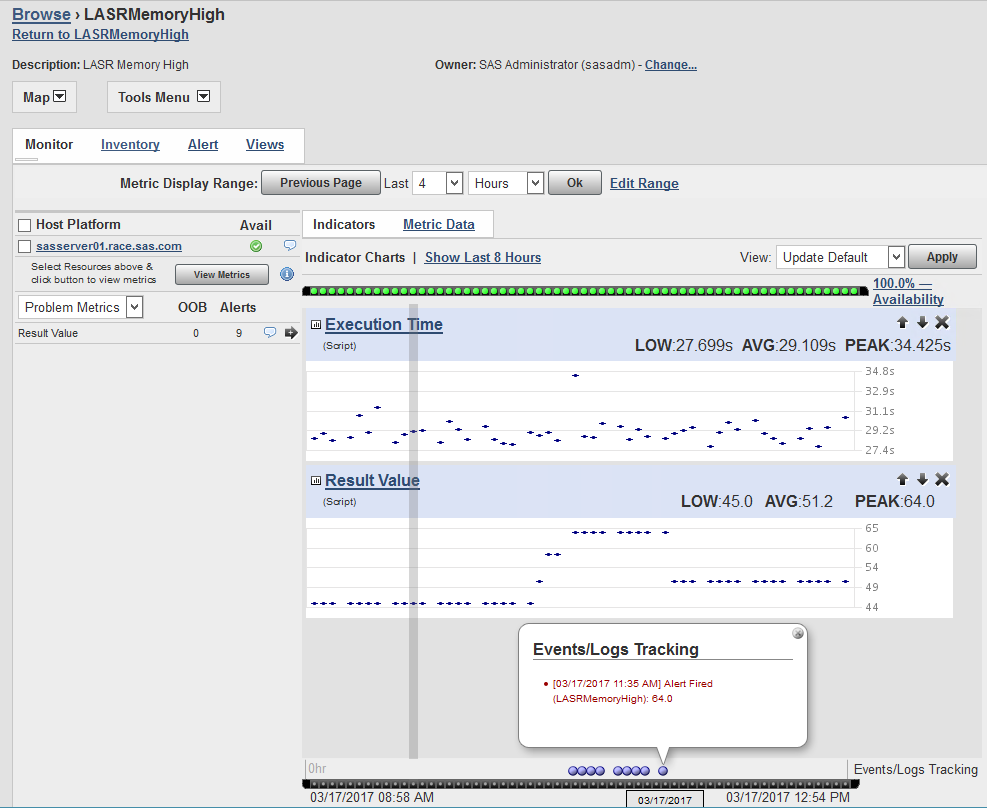Move the Execution Time chart up
This screenshot has height=808, width=987.
pos(902,323)
